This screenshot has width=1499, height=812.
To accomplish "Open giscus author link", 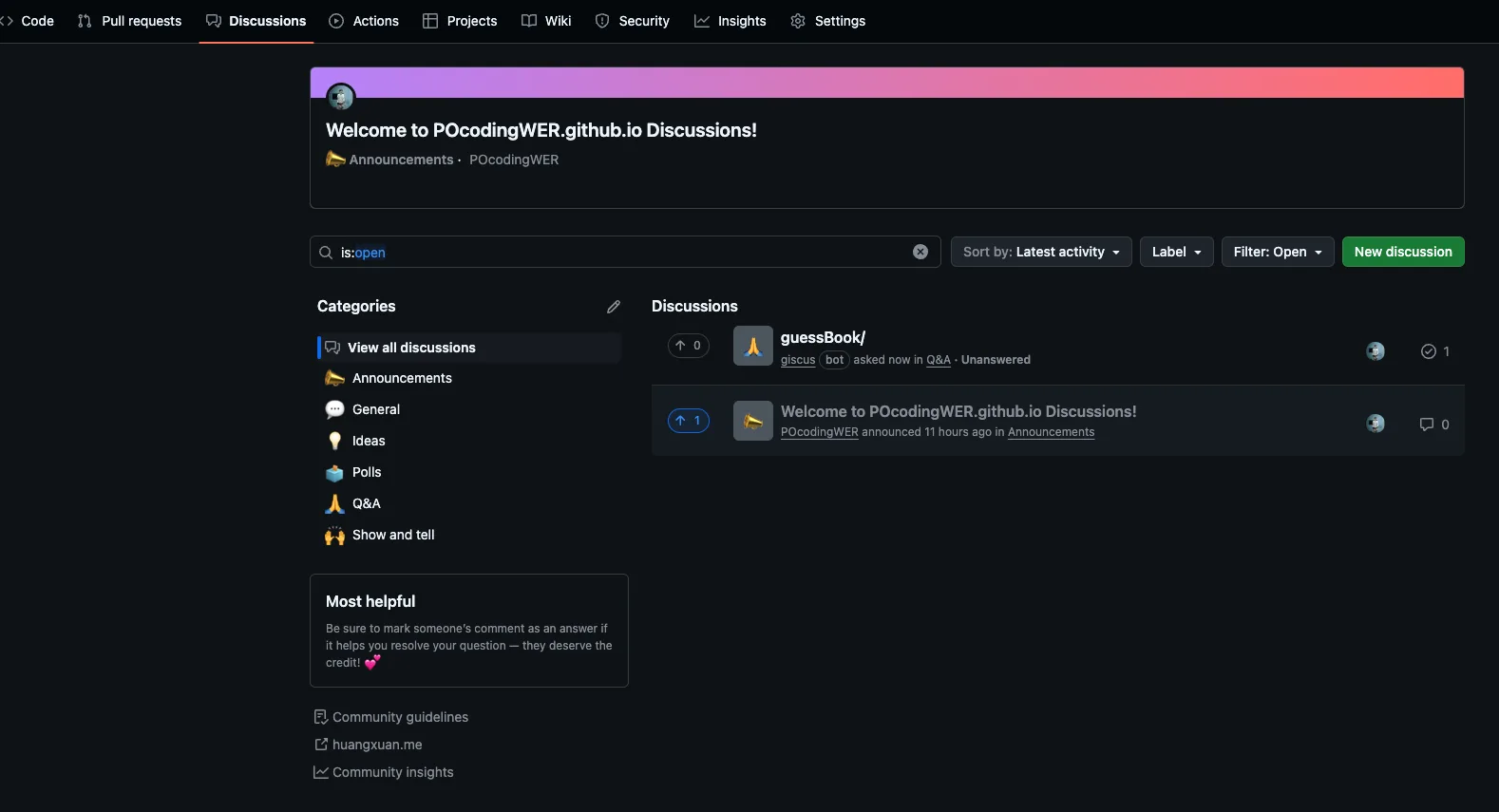I will pyautogui.click(x=798, y=360).
